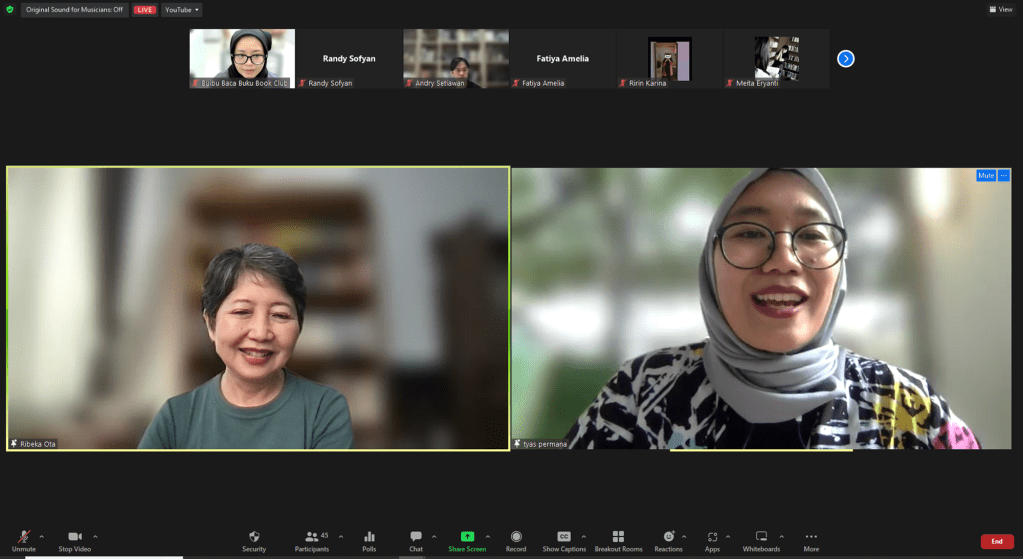Screen dimensions: 1023x559
Task: Select Andry Setiawan's video thumbnail
Action: [x=456, y=58]
